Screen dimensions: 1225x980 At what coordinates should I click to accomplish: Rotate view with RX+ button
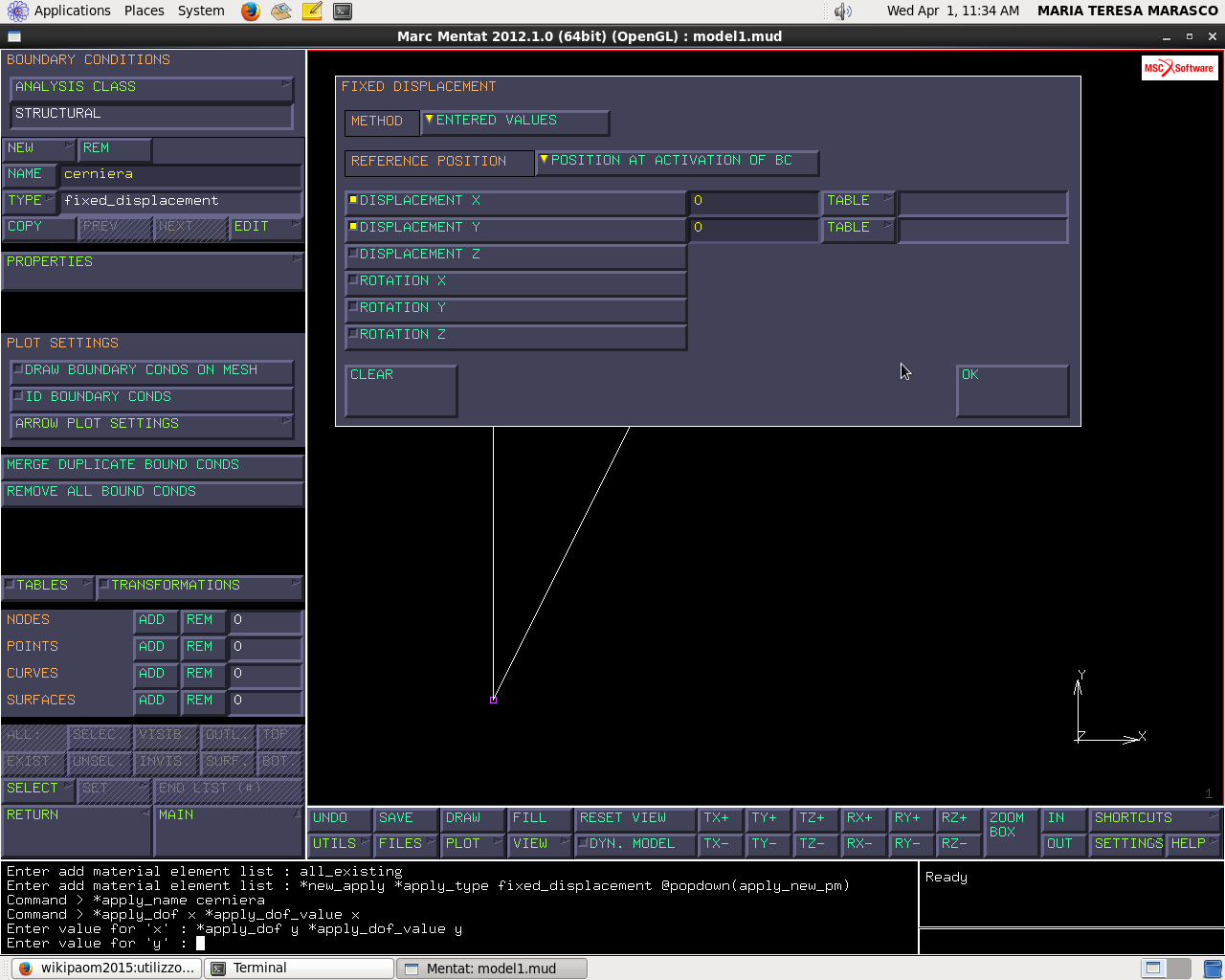864,818
